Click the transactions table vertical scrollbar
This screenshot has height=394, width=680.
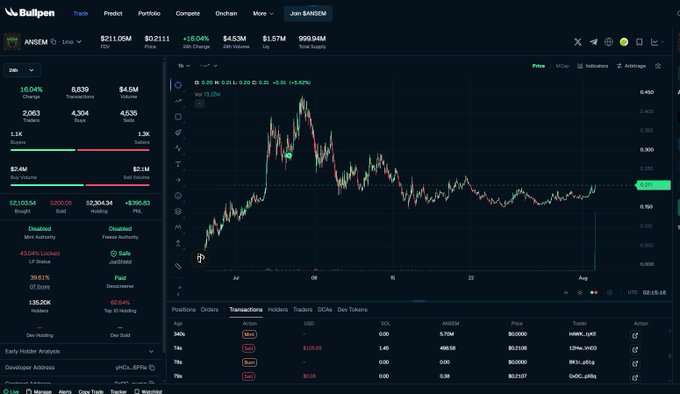pos(670,356)
